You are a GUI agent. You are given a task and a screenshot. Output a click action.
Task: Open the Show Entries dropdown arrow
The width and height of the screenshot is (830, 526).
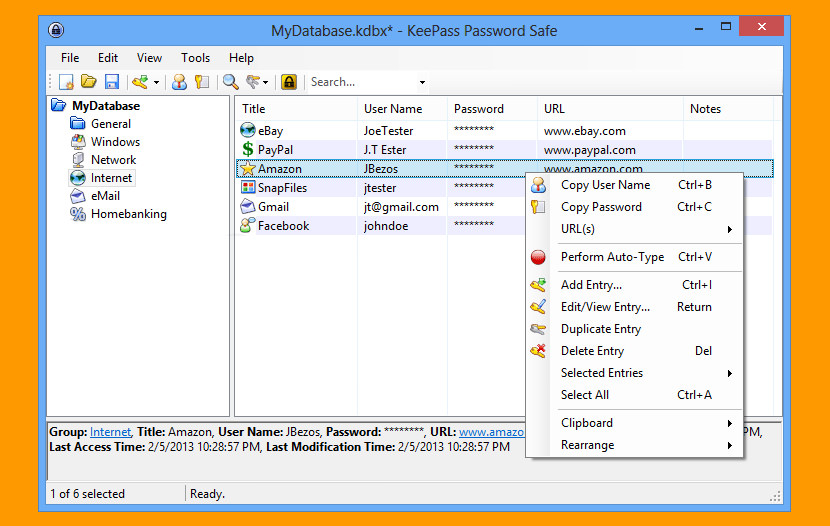click(265, 83)
